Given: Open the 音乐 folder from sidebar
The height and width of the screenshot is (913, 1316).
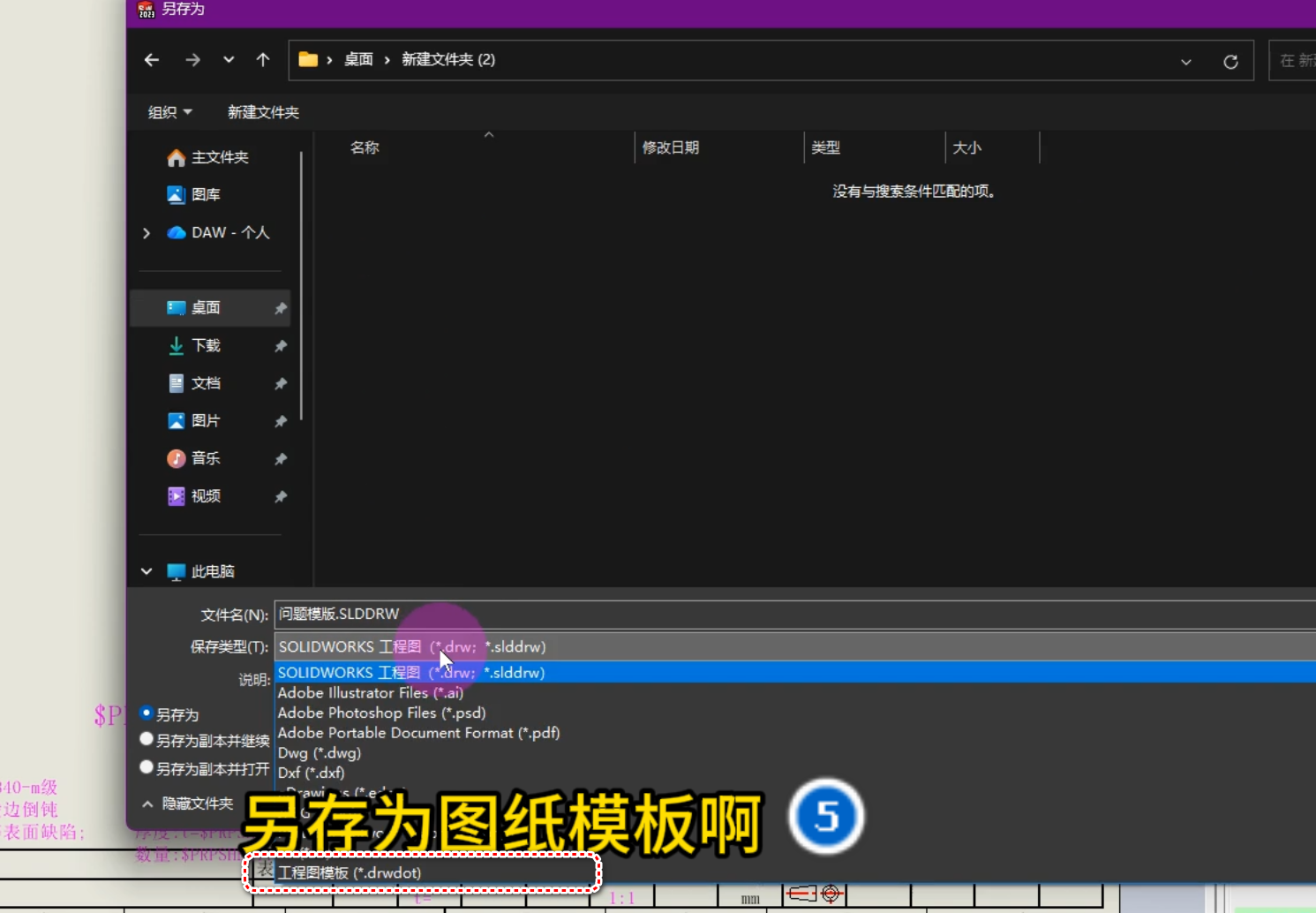Looking at the screenshot, I should click(x=204, y=458).
